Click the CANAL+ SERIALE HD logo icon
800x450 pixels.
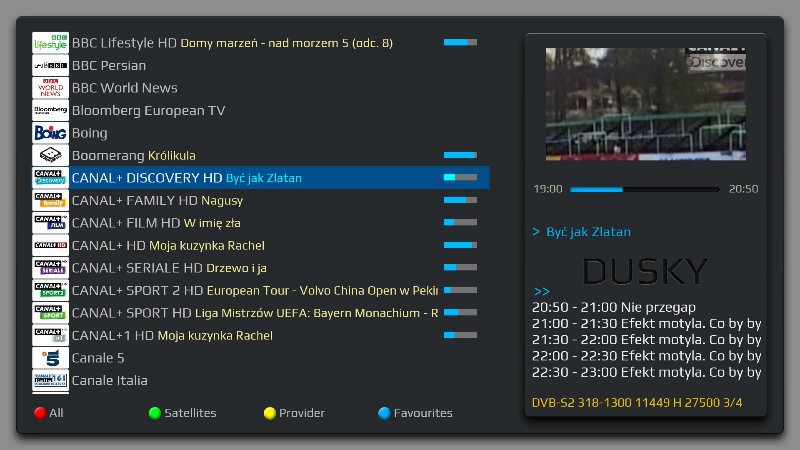50,268
